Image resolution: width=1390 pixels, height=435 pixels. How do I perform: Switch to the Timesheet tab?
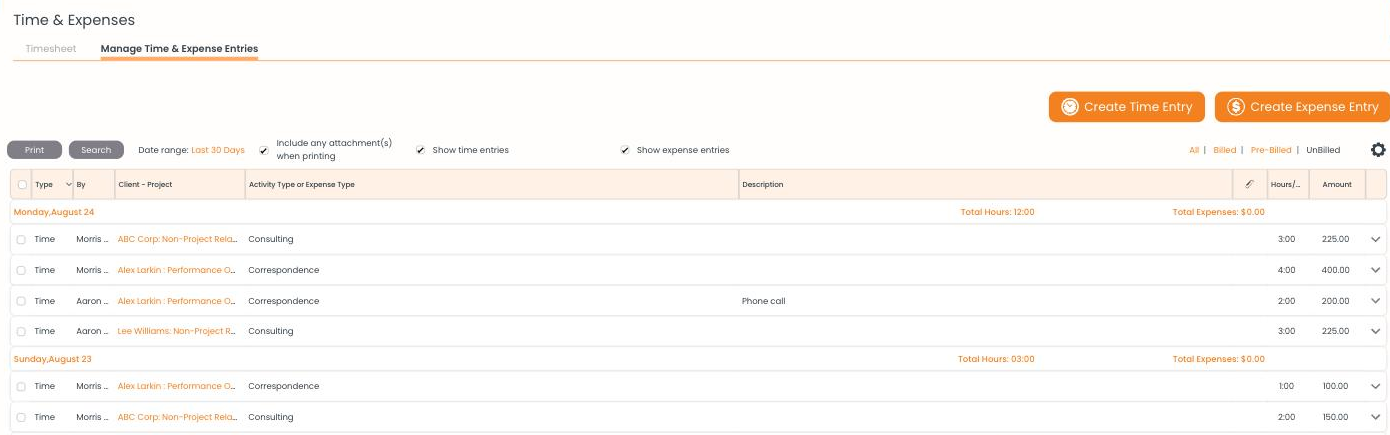(51, 48)
